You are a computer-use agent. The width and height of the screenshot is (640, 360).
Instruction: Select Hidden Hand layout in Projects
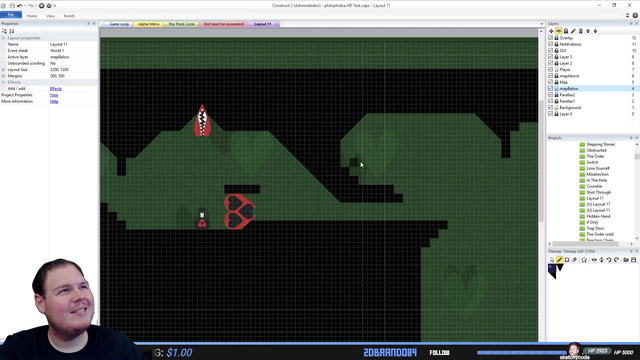click(598, 216)
